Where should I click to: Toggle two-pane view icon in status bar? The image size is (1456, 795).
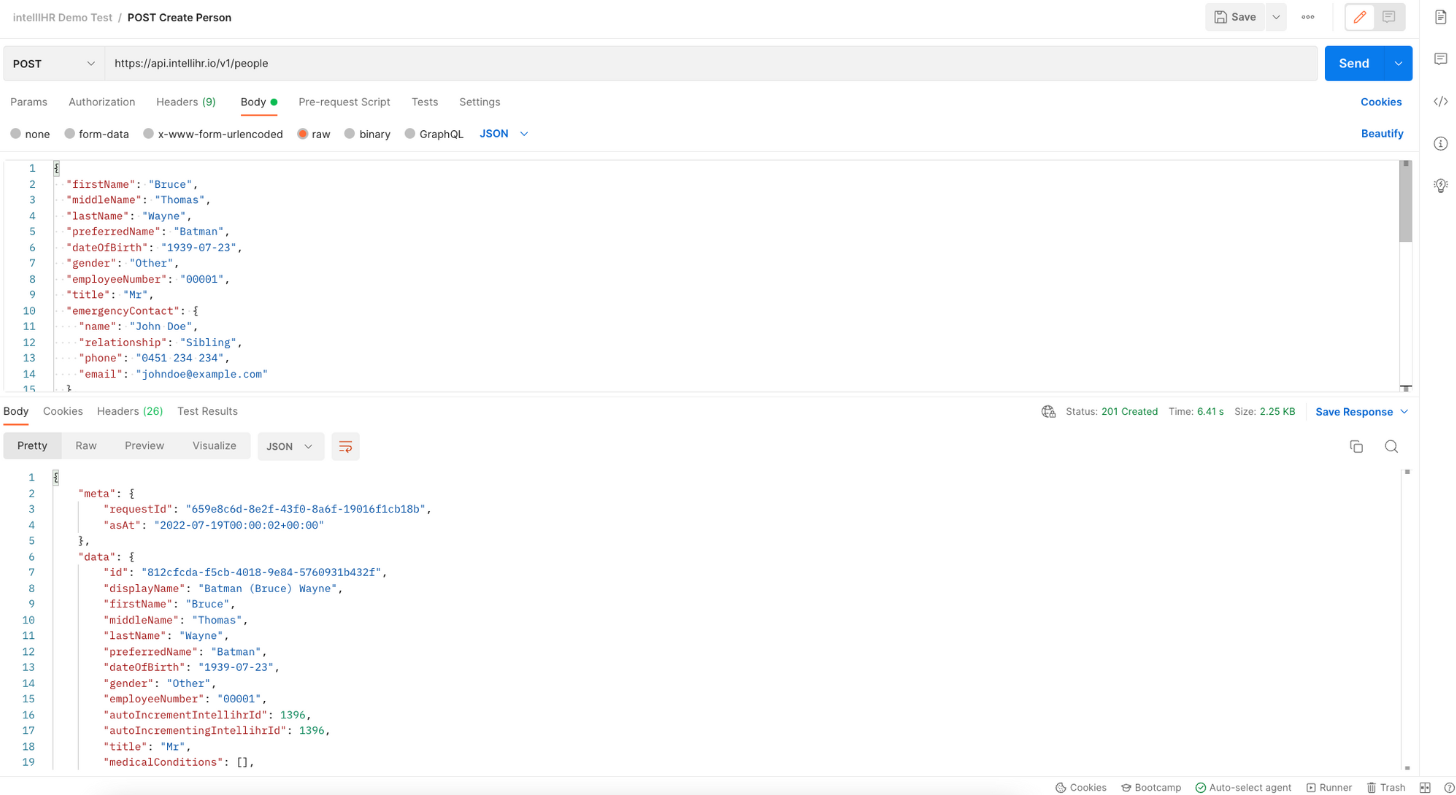coord(1425,788)
